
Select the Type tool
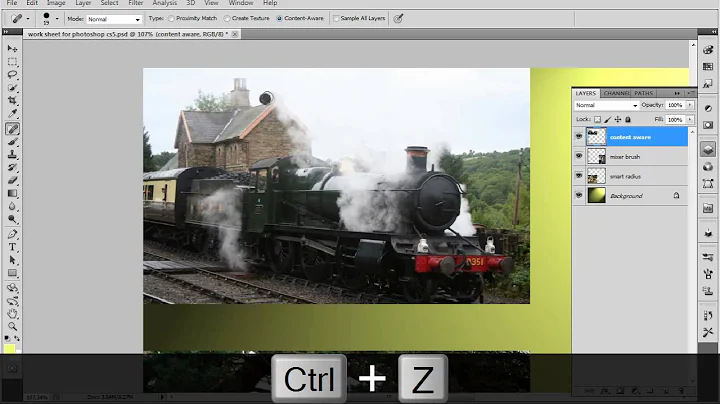pyautogui.click(x=12, y=247)
